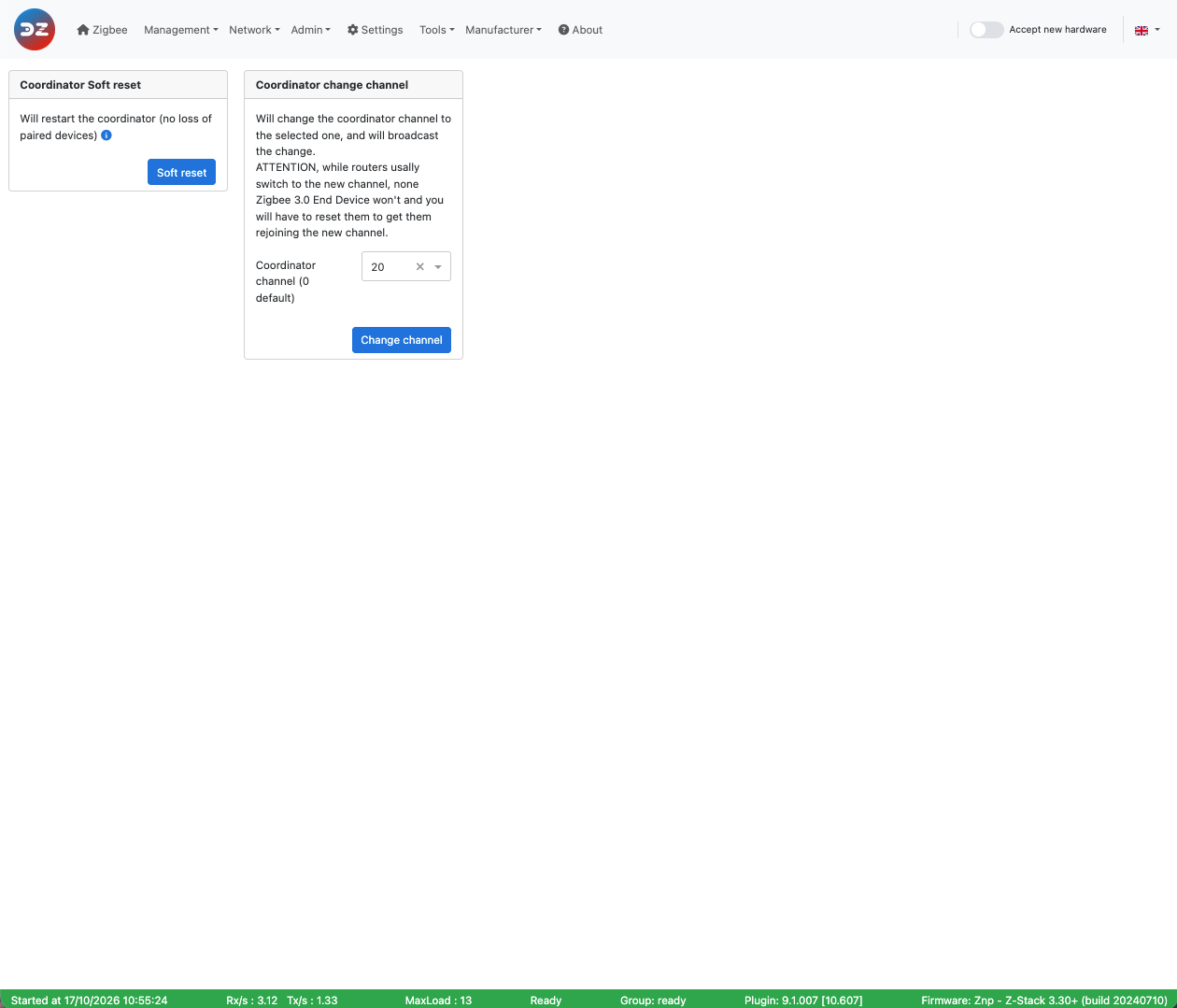
Task: Open the Manufacturer menu
Action: 503,30
